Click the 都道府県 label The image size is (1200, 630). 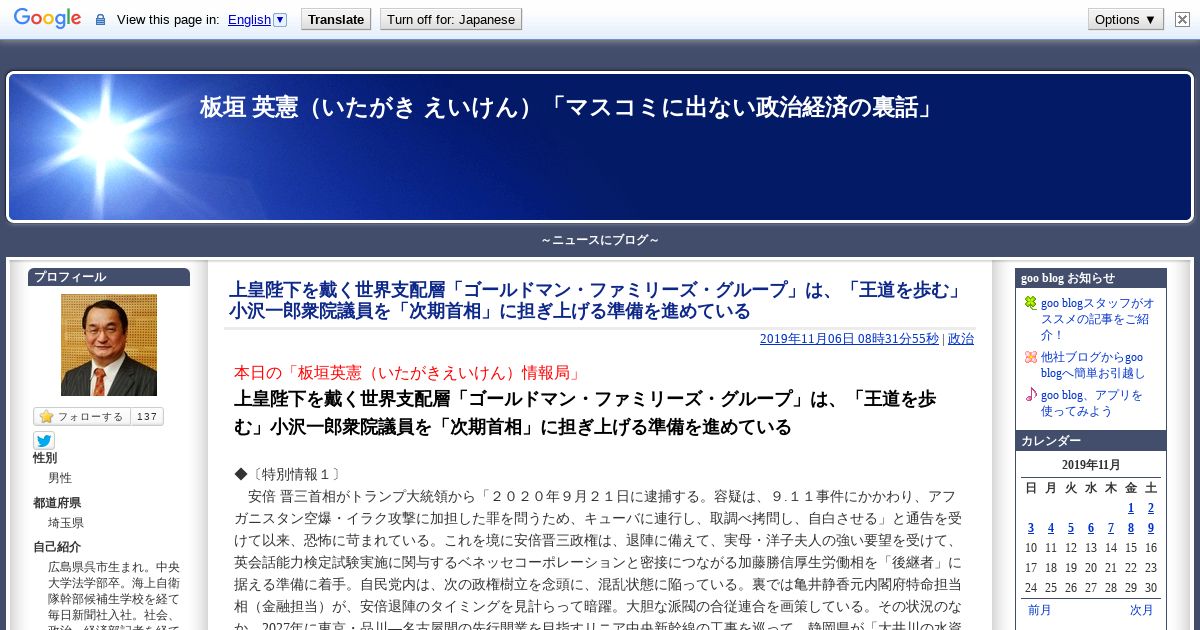pyautogui.click(x=57, y=502)
